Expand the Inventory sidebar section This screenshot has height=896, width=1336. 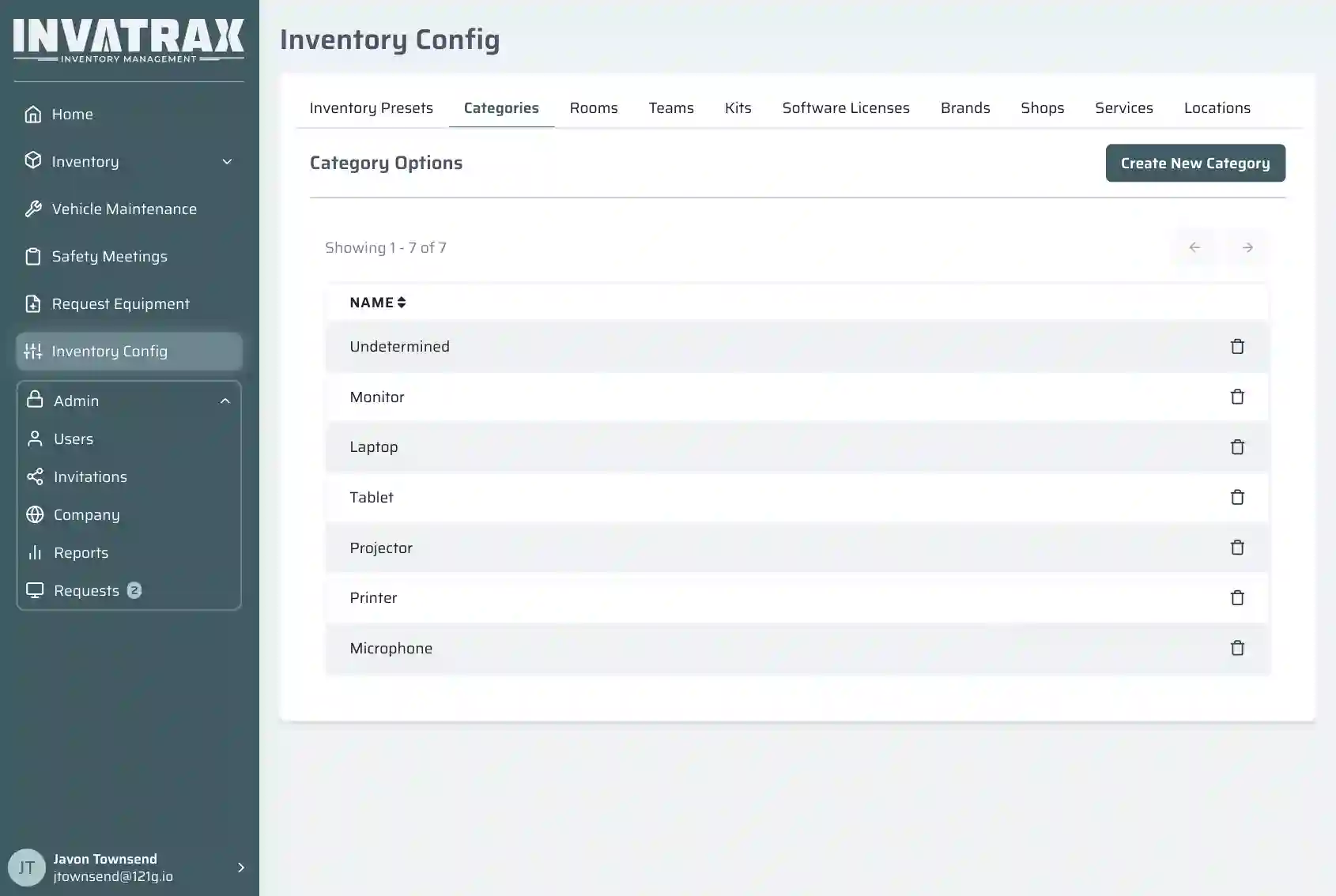228,161
